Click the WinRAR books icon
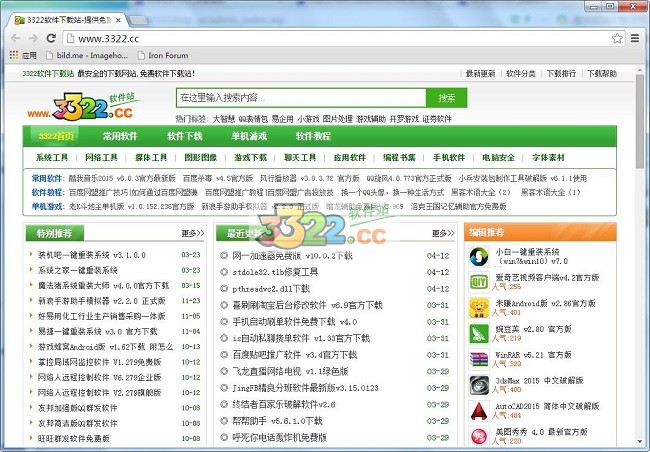650x452 pixels. (x=479, y=359)
